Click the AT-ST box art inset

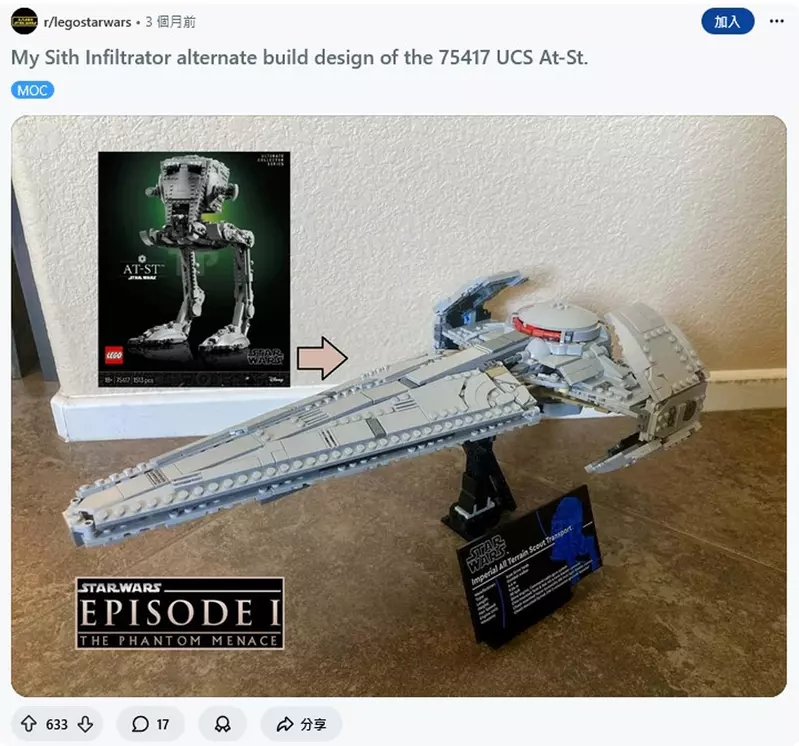pos(194,269)
